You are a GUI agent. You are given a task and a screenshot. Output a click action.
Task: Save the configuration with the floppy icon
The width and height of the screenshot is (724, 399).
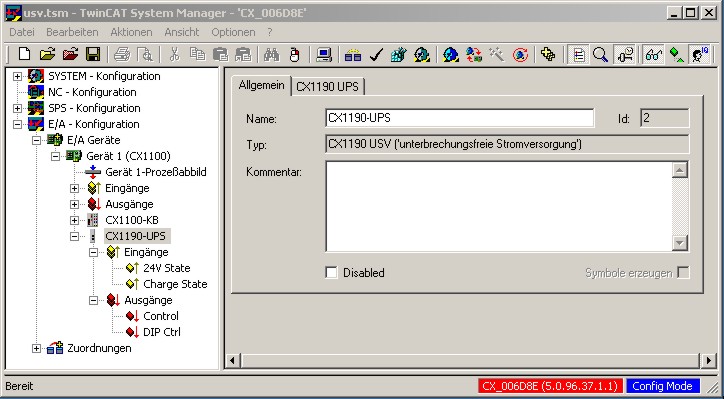pos(93,54)
